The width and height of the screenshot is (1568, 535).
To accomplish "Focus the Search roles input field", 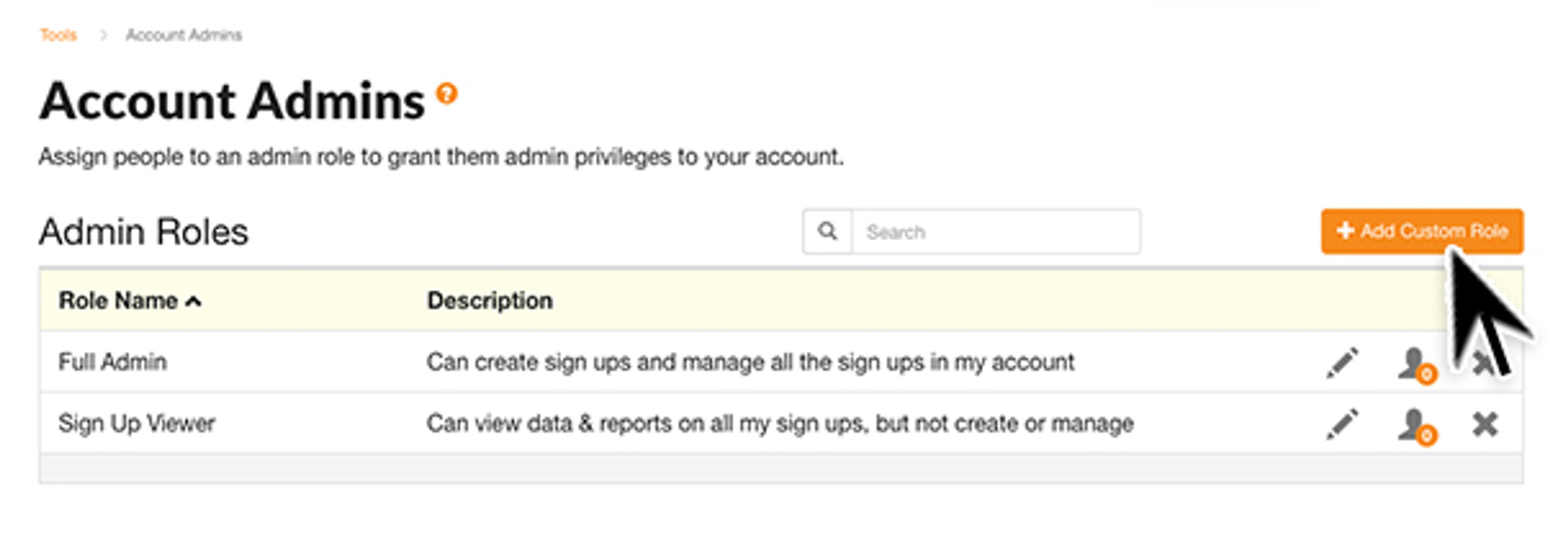I will click(x=996, y=232).
